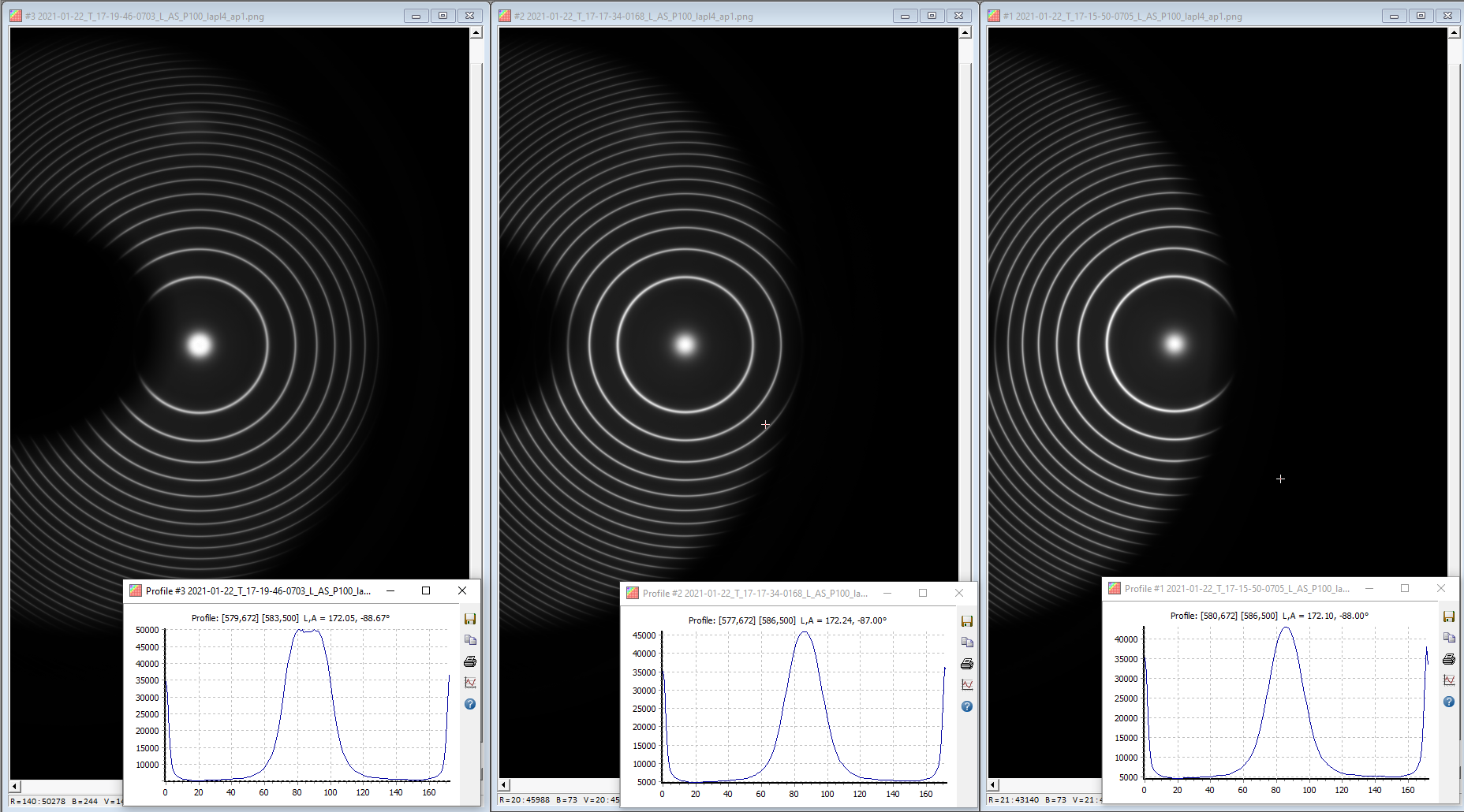Image resolution: width=1464 pixels, height=812 pixels.
Task: Click the scroll-left arrow in image window #2
Action: tap(504, 784)
